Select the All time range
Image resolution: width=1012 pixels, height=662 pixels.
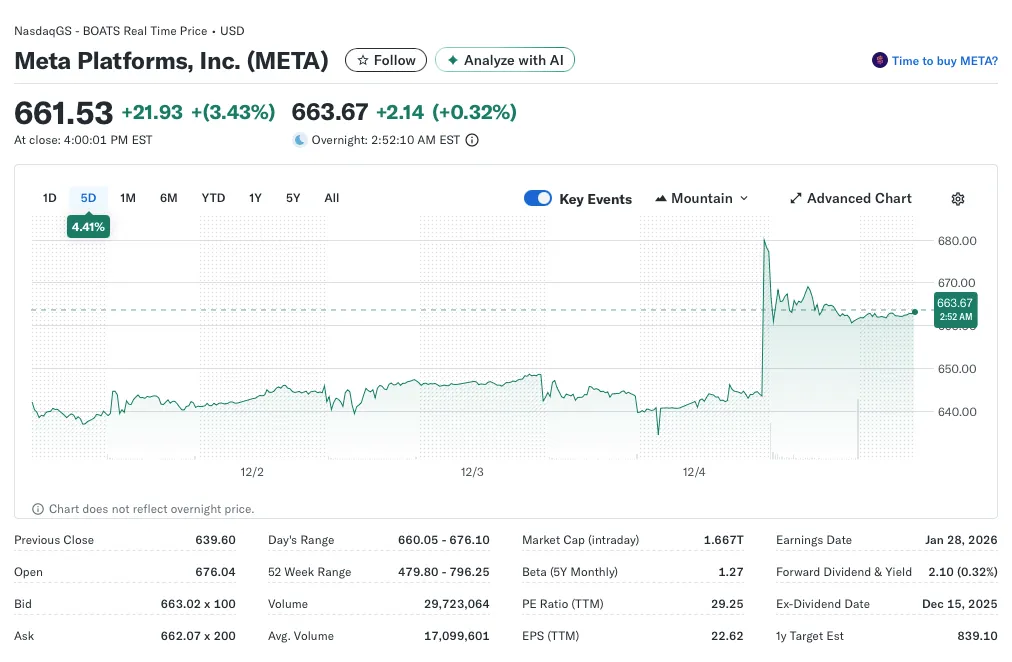[x=332, y=198]
